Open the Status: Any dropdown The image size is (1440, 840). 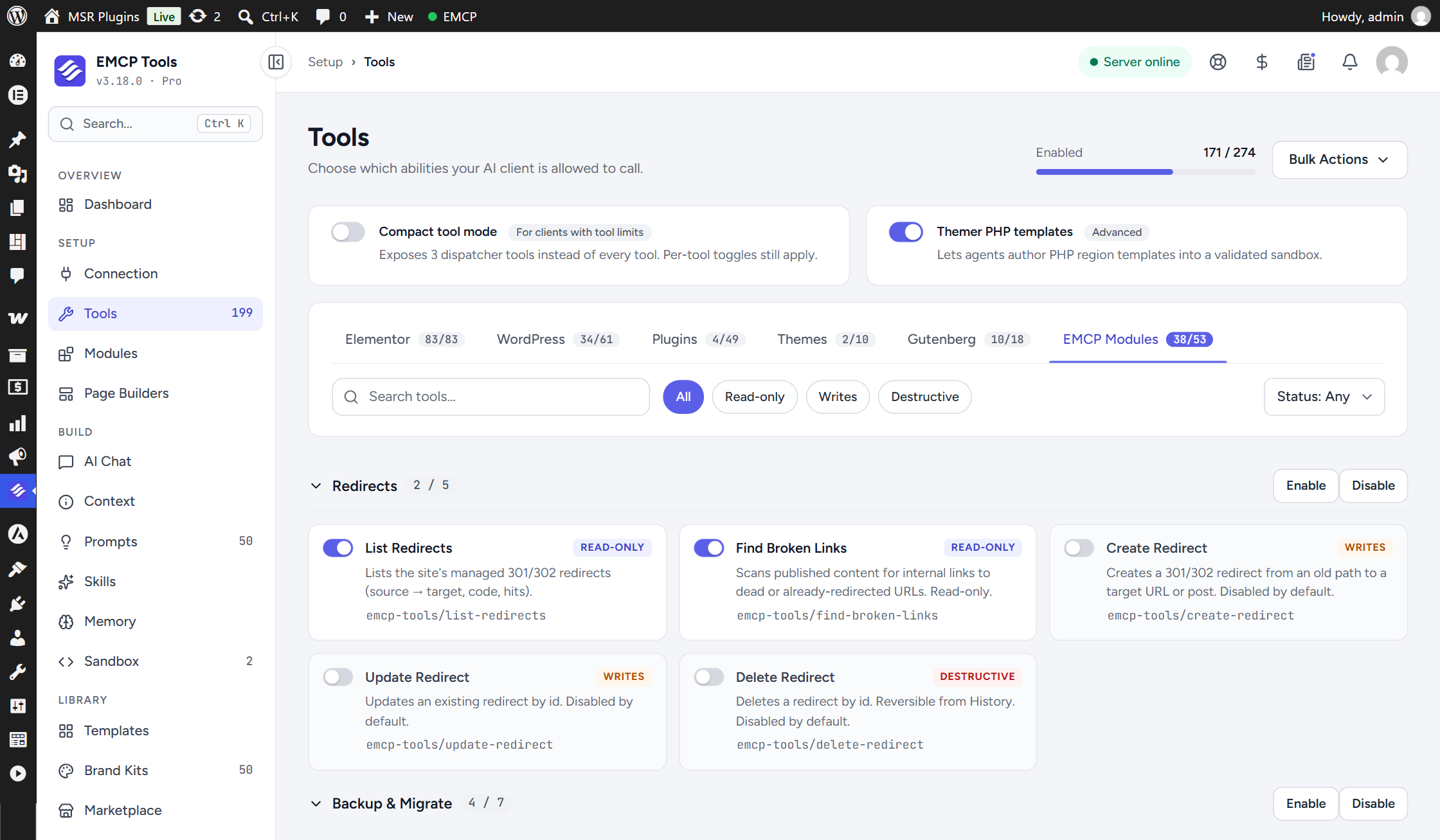(1324, 397)
